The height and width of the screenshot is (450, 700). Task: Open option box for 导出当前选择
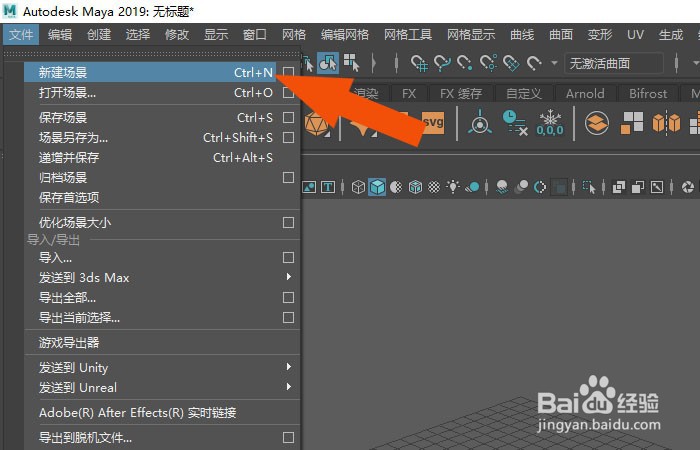tap(288, 317)
